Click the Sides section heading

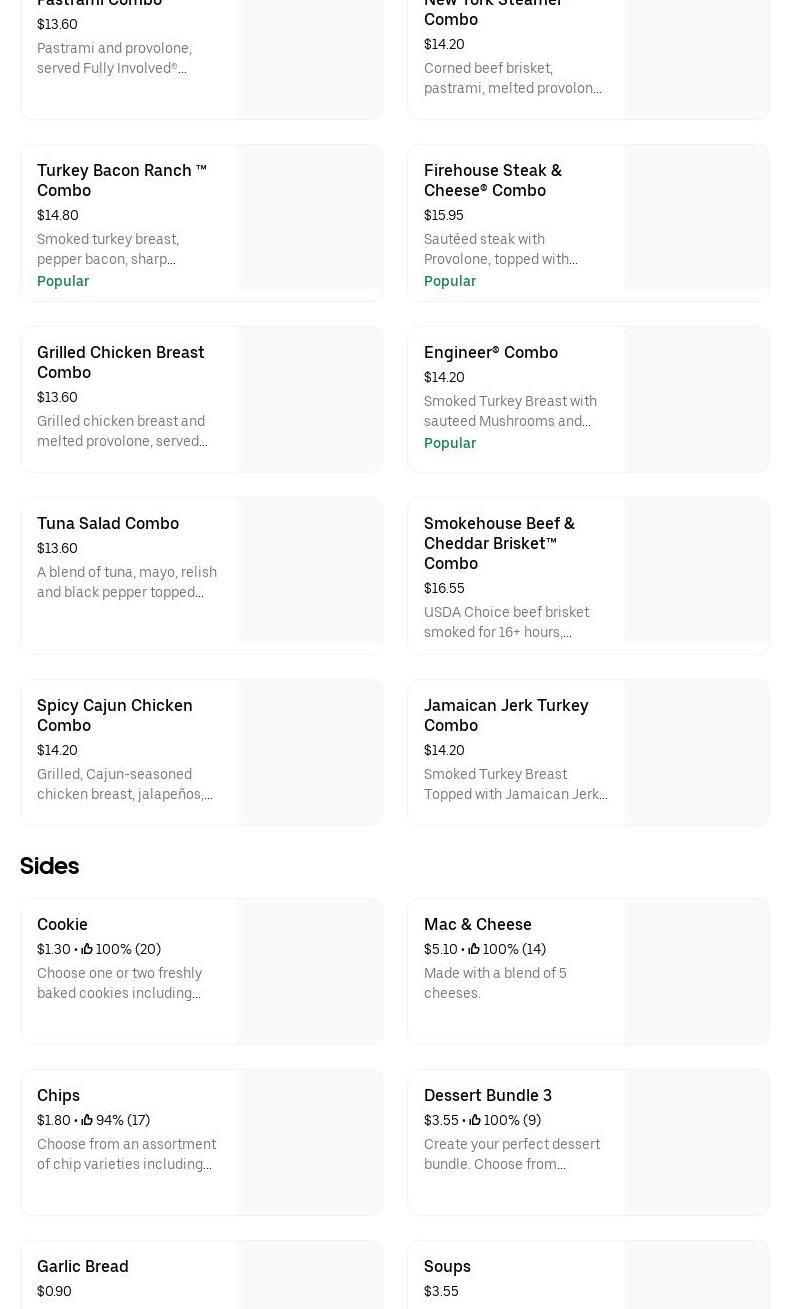click(50, 866)
